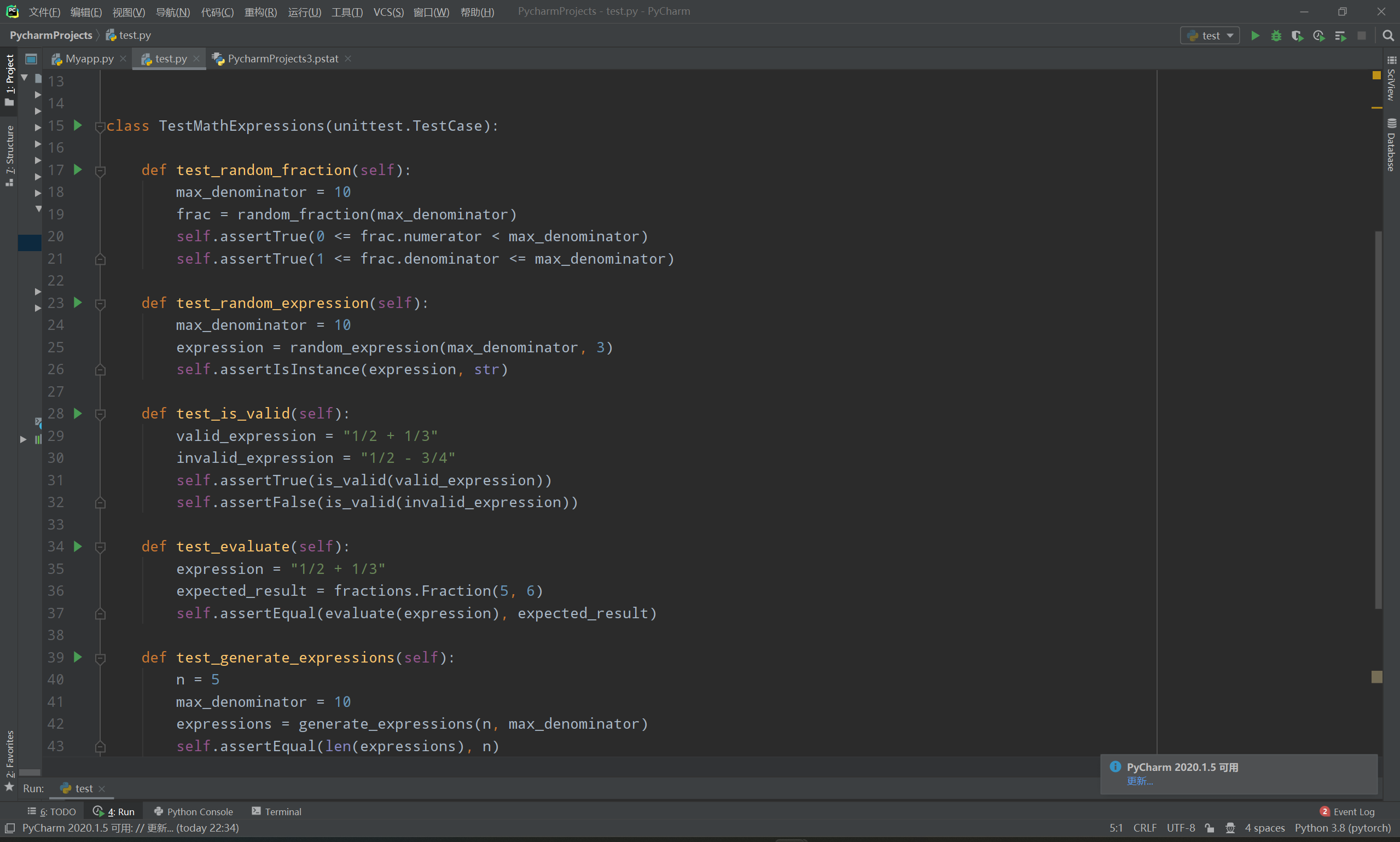Click the 5:1 cursor position indicator
This screenshot has width=1400, height=842.
click(x=1116, y=828)
